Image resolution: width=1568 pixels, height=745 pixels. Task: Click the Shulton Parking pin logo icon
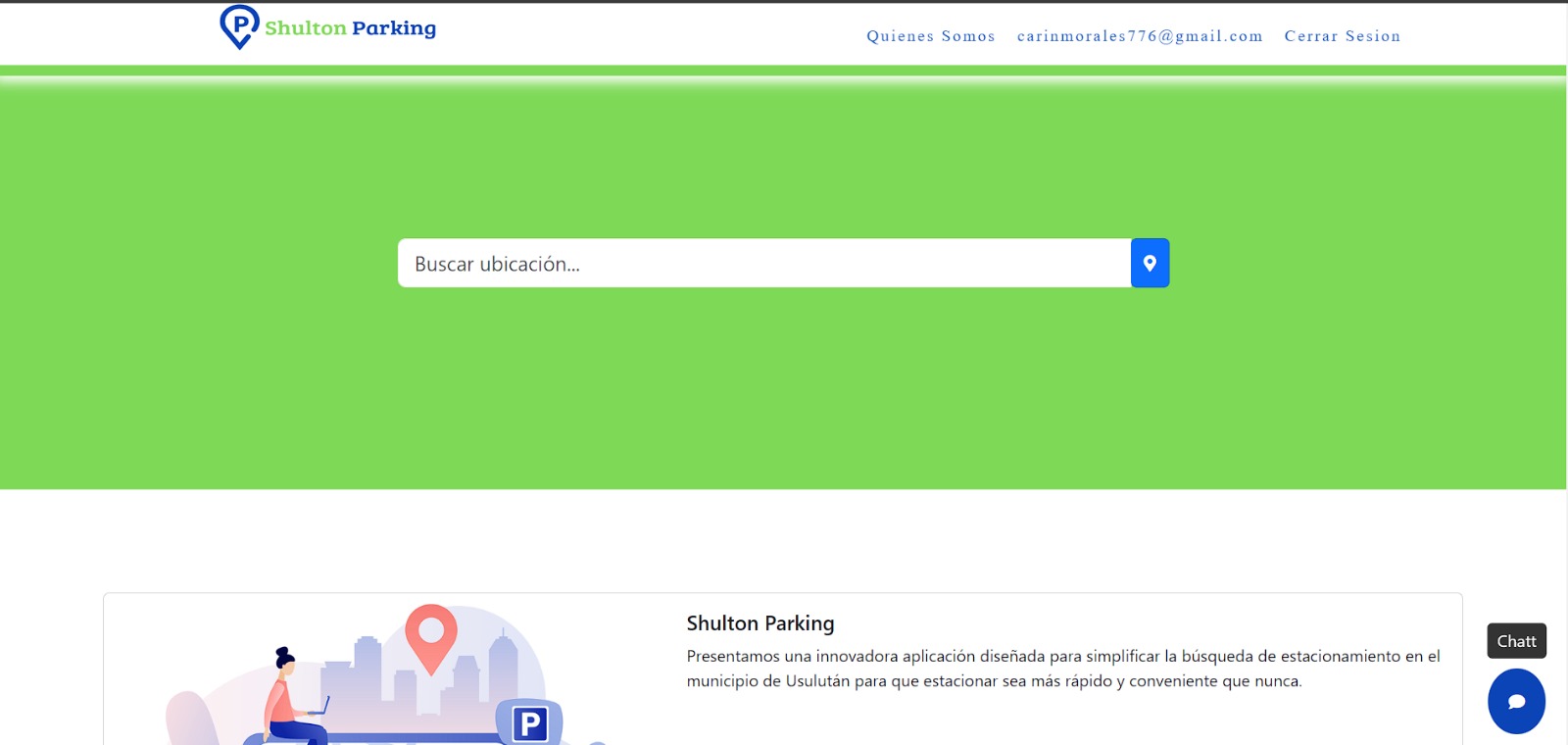click(239, 26)
